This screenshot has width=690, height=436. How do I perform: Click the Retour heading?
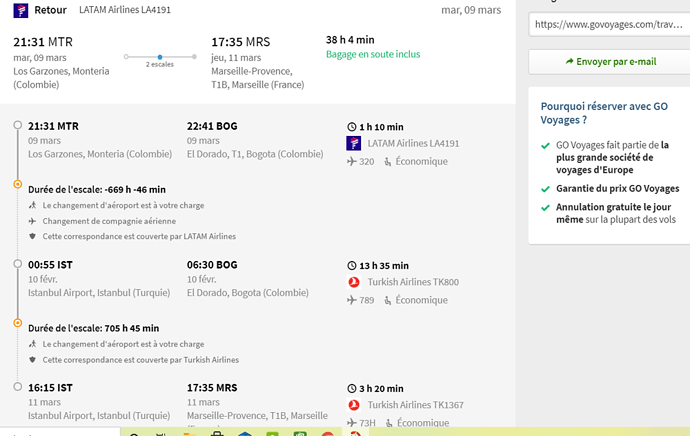click(x=51, y=10)
